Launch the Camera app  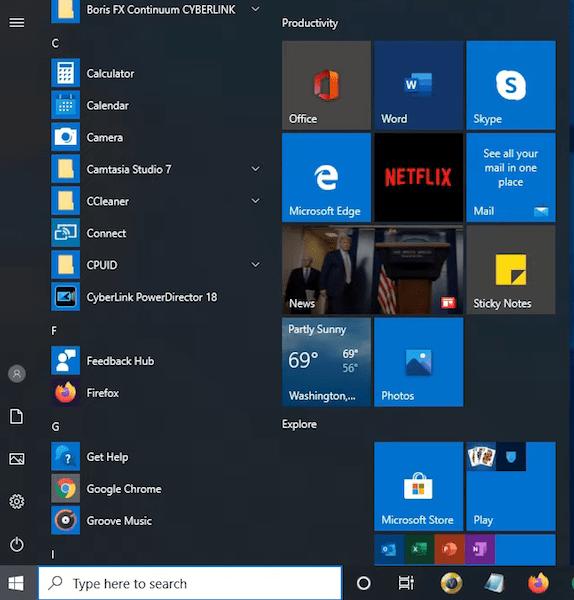(157, 137)
